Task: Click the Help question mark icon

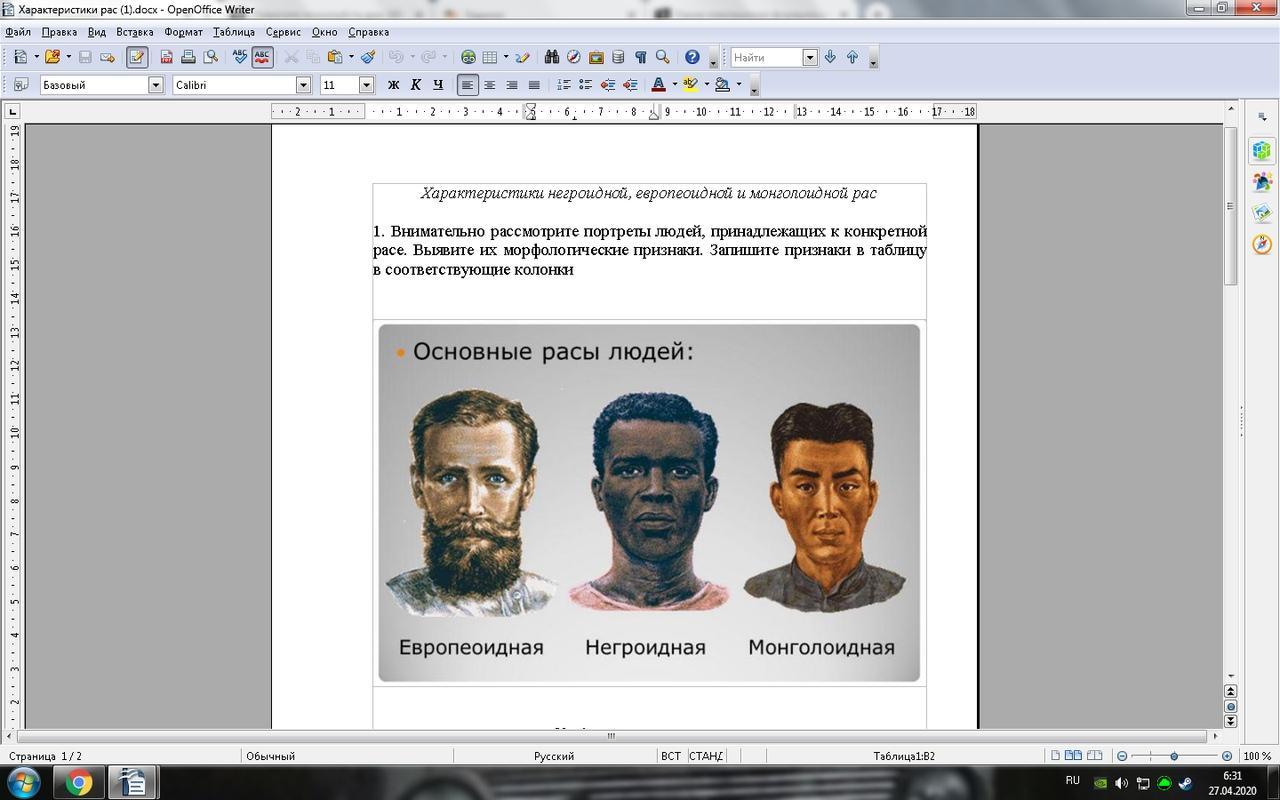Action: (x=692, y=57)
